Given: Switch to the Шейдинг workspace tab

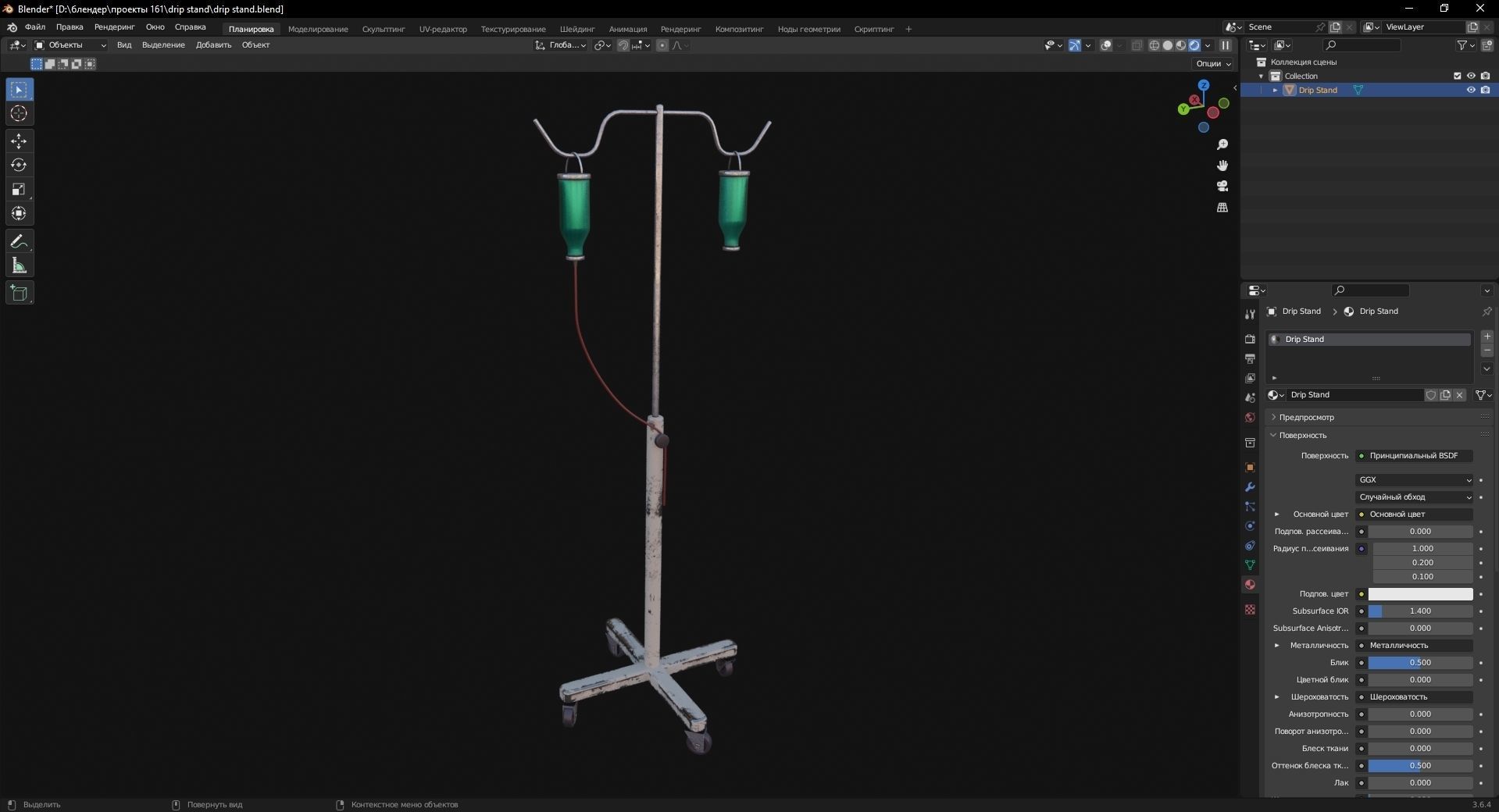Looking at the screenshot, I should [577, 29].
